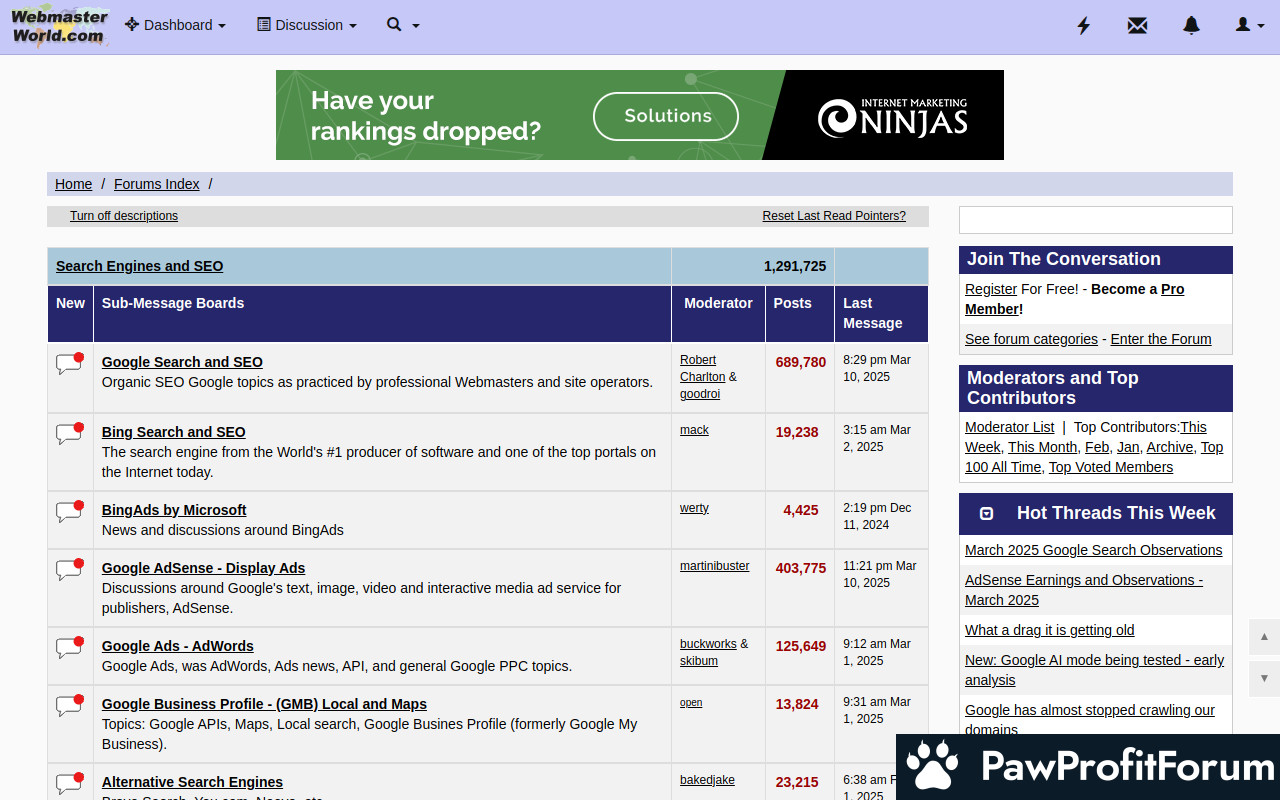View moderator buckworks profile
Viewport: 1280px width, 800px height.
point(708,644)
